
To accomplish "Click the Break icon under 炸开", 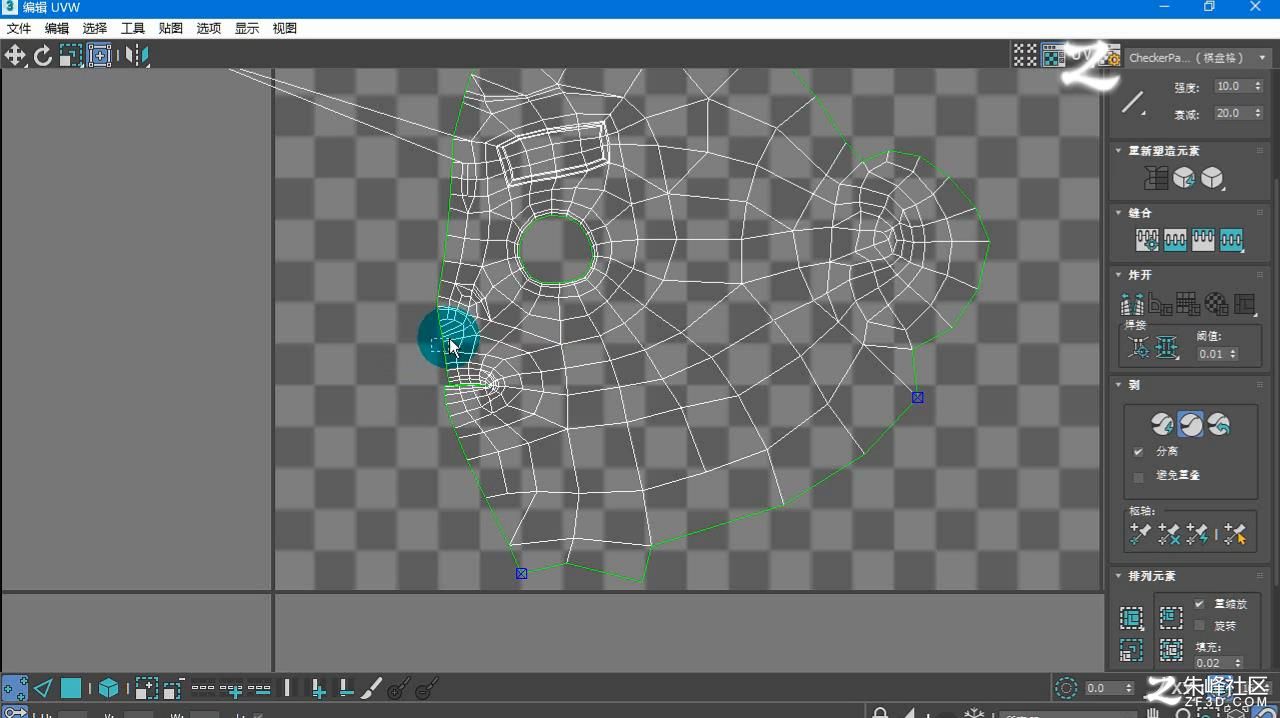I will pos(1132,302).
